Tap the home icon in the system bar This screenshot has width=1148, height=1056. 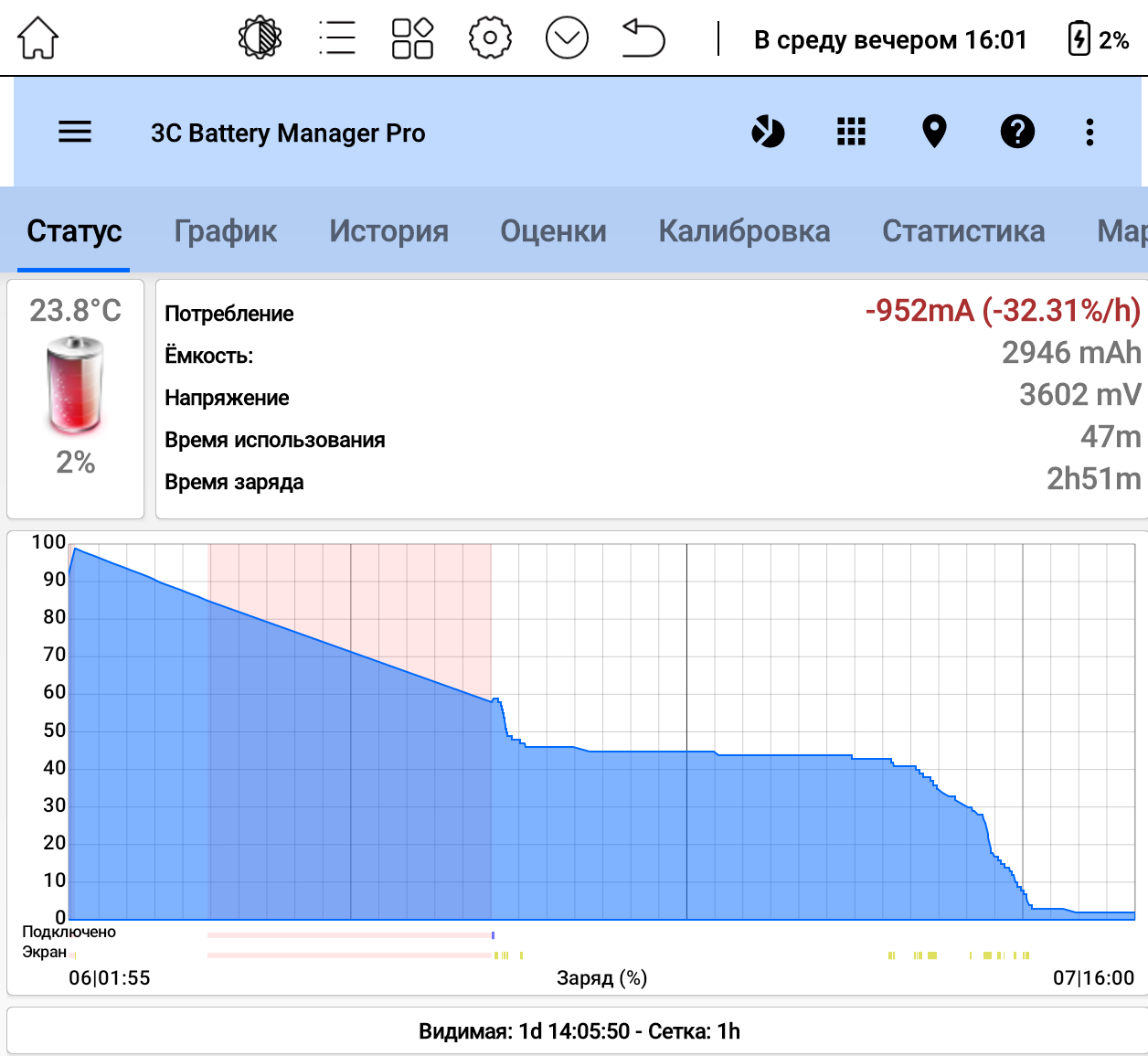(x=37, y=39)
